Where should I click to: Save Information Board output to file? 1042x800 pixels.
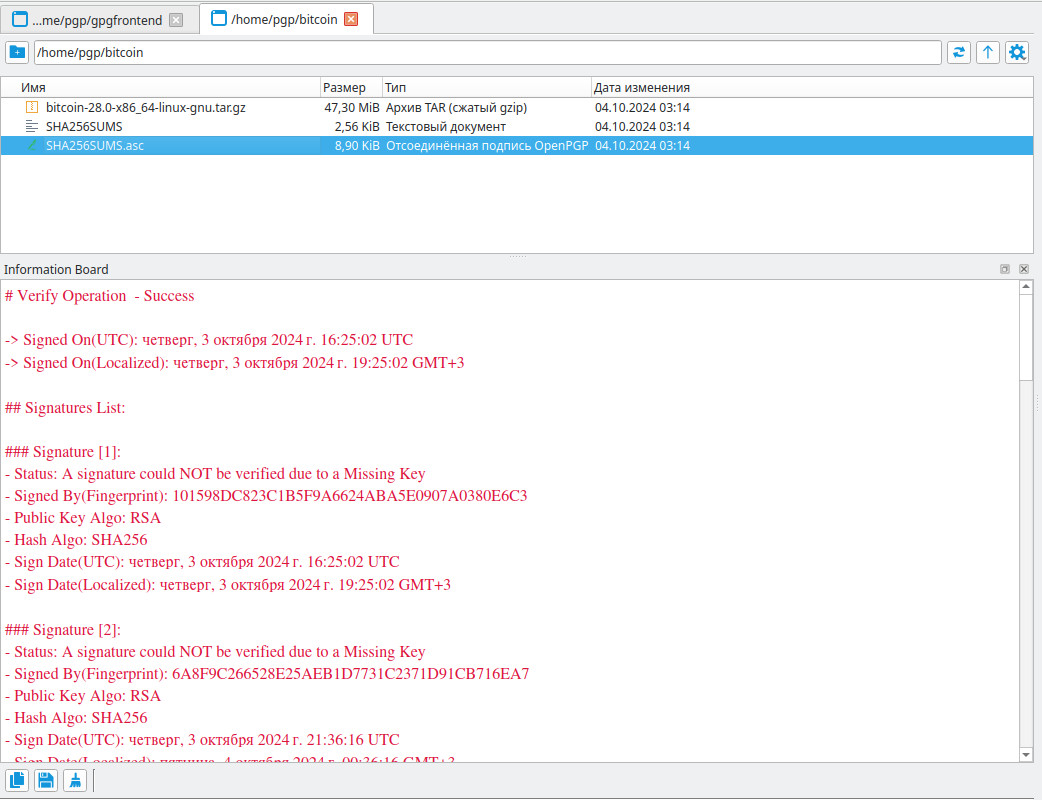point(46,781)
